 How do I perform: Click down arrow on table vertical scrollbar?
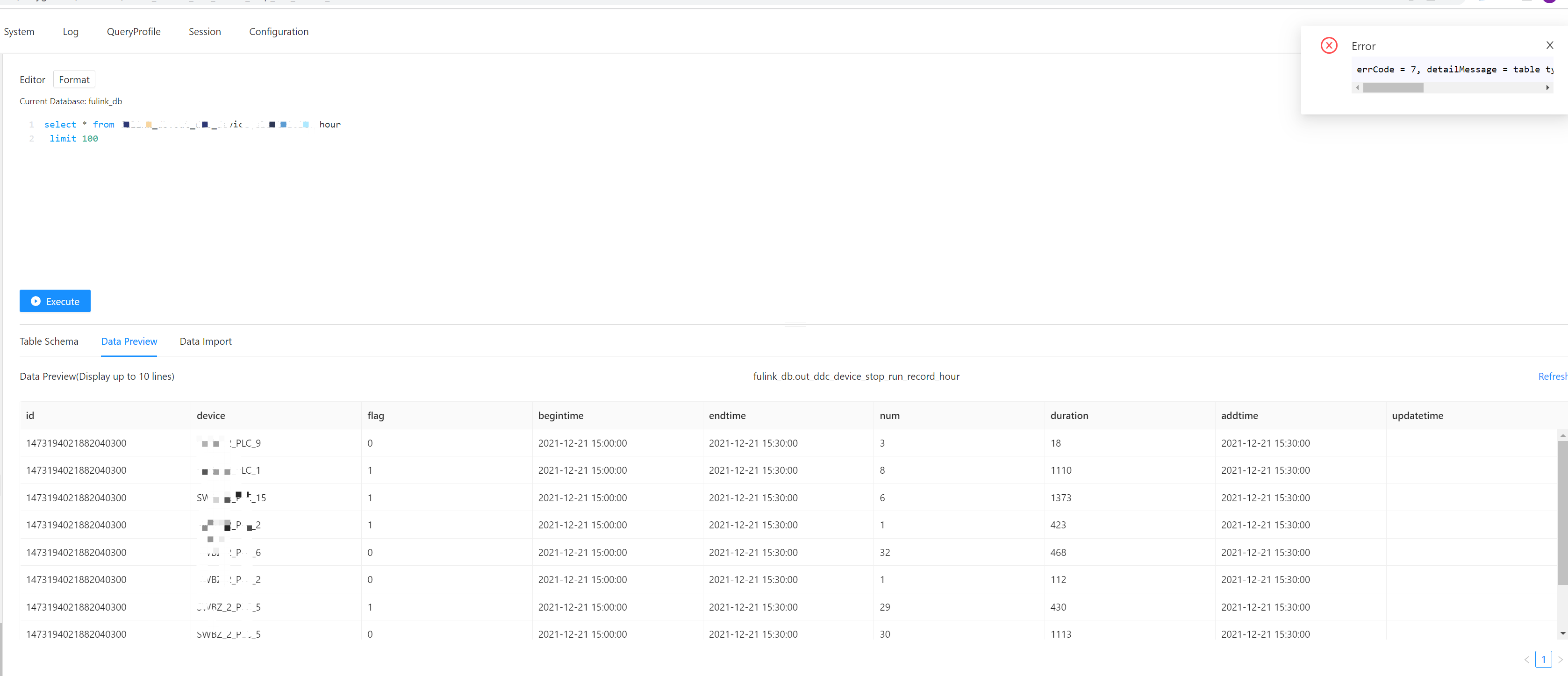click(x=1562, y=633)
